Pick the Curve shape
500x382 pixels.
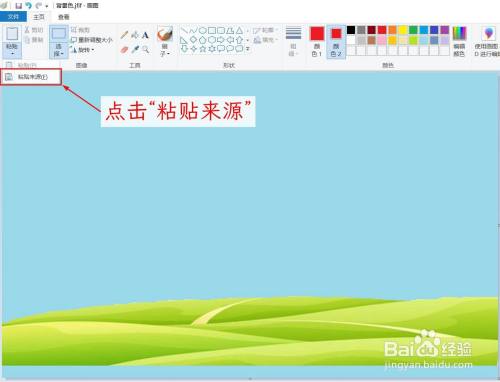point(193,31)
